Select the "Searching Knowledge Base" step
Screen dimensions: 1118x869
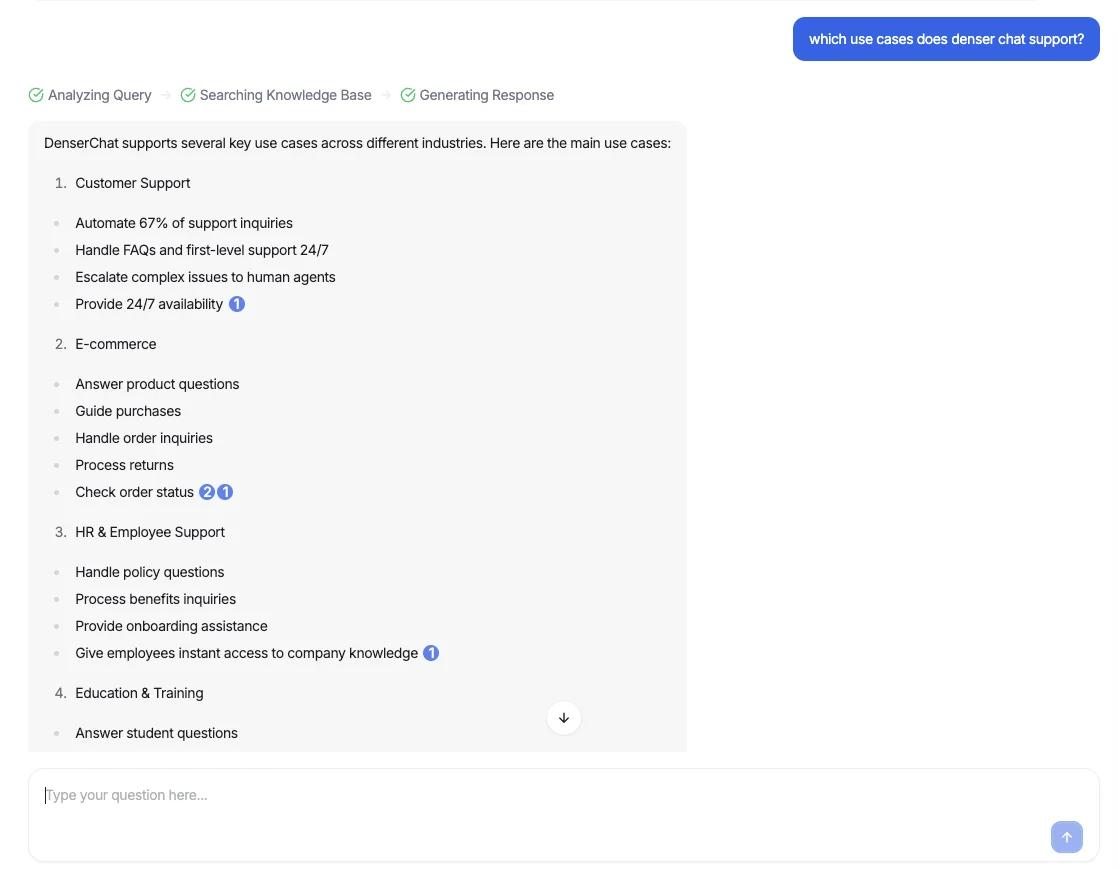[285, 94]
